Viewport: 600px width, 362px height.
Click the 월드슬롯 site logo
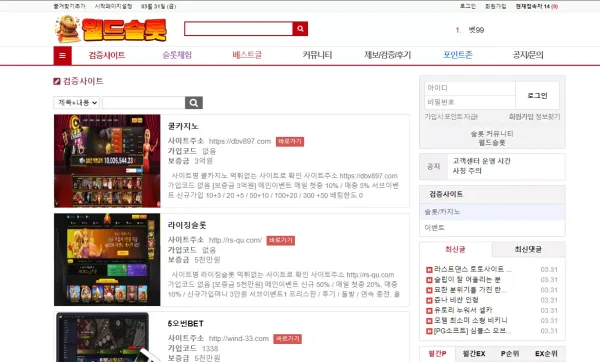pos(111,29)
